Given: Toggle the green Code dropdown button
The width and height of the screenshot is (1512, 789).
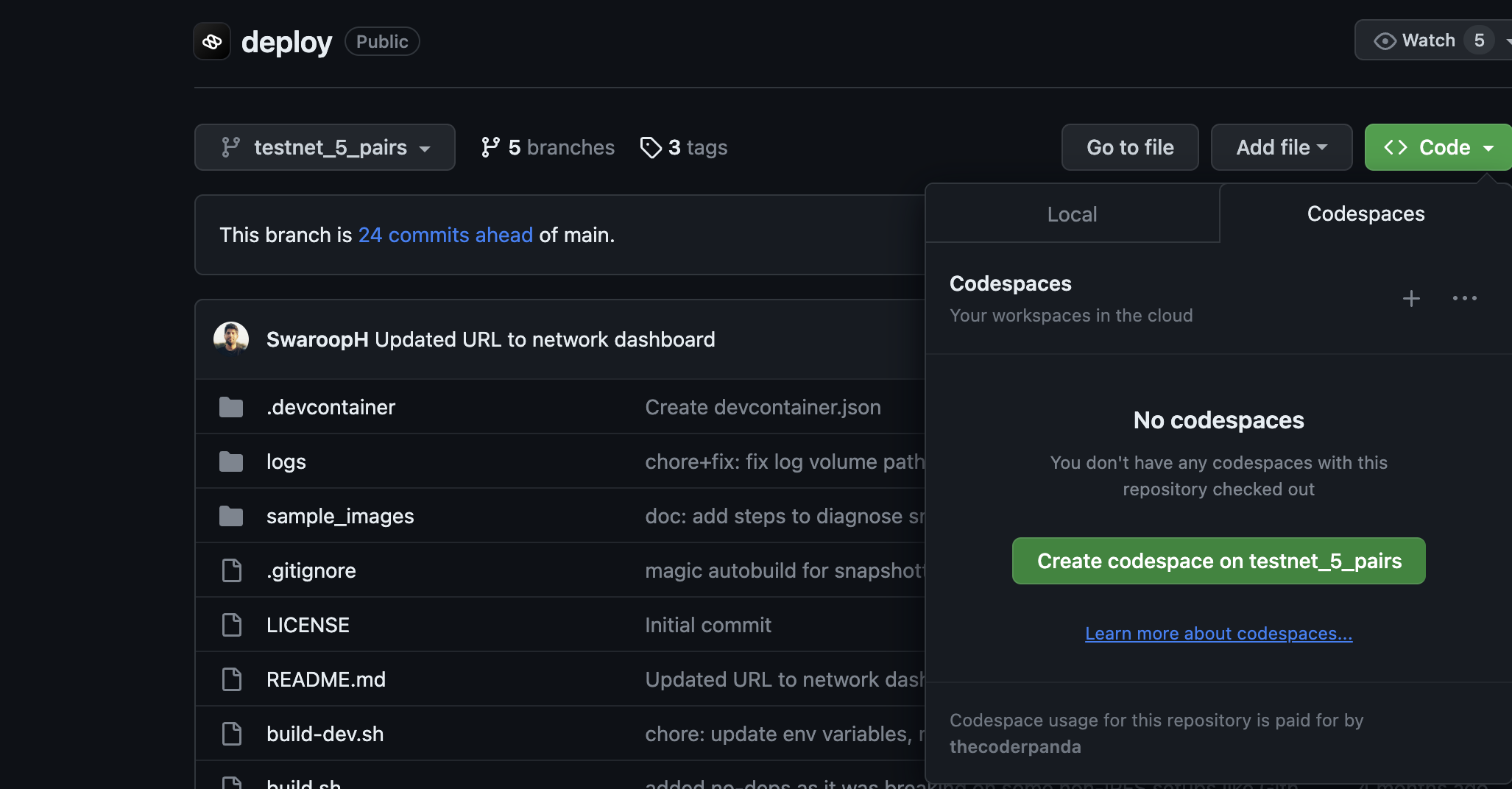Looking at the screenshot, I should click(1438, 147).
